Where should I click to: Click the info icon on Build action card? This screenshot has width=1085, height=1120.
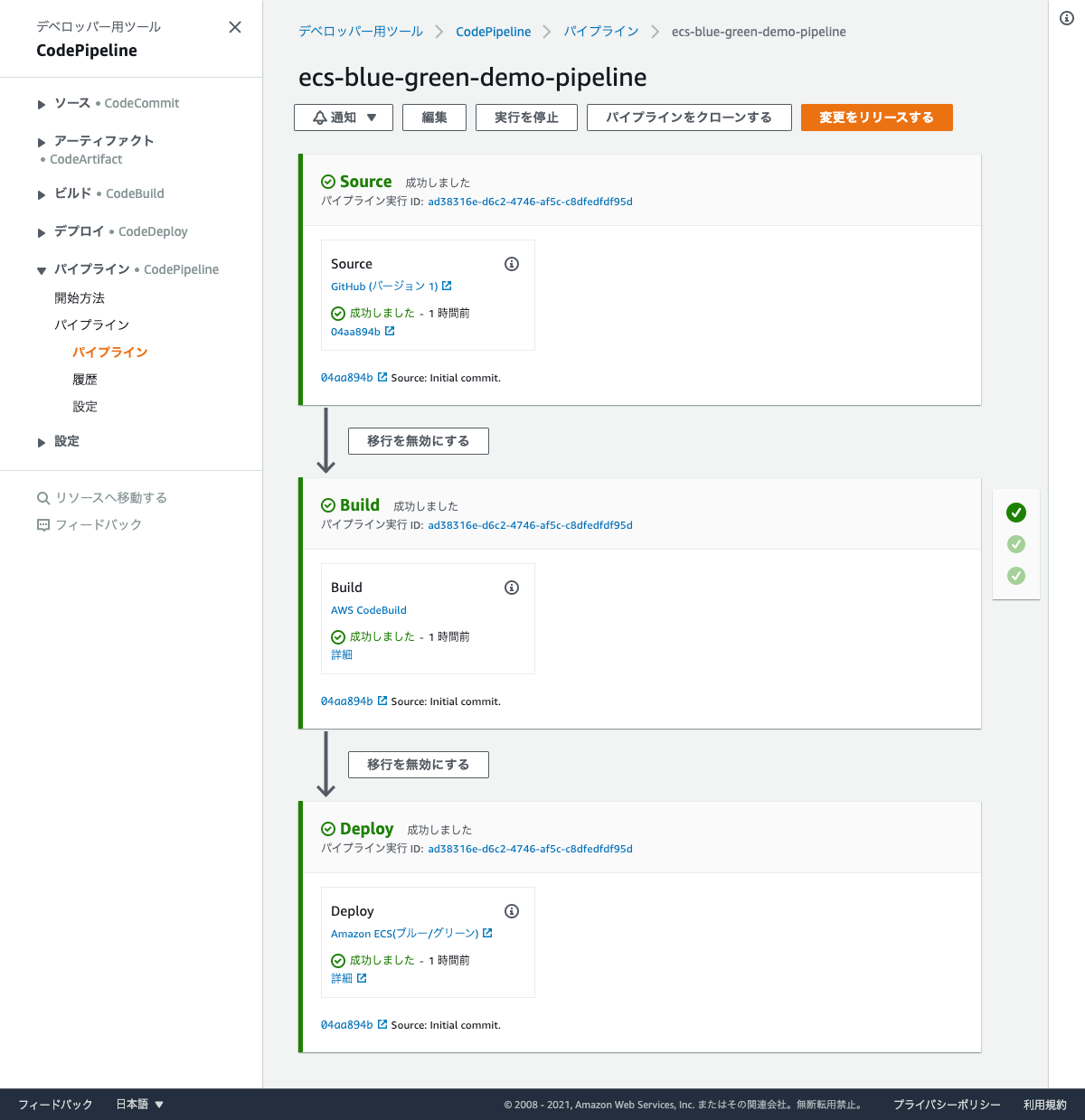click(512, 588)
